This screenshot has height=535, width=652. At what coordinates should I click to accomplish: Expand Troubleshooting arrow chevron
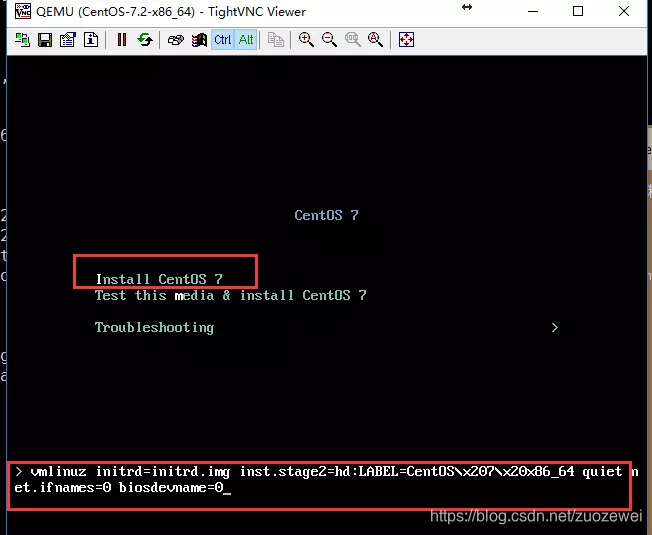pos(555,328)
